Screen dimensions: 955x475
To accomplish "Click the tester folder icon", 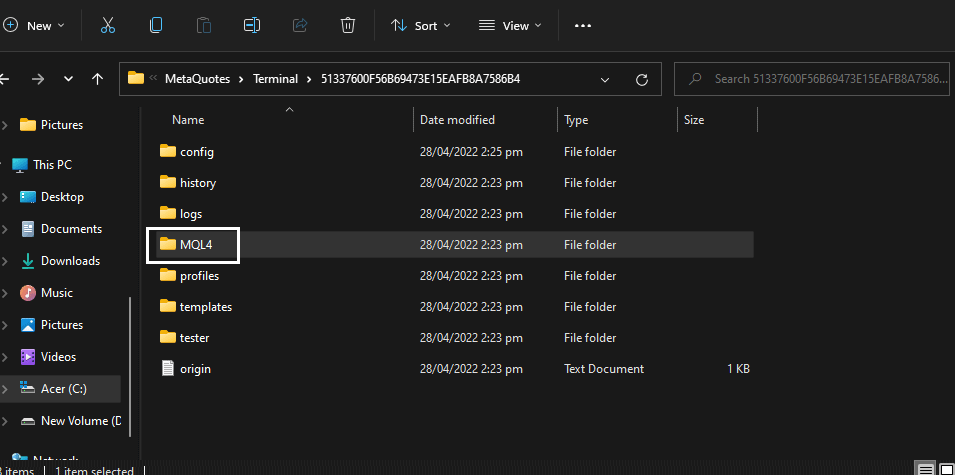I will coord(167,337).
